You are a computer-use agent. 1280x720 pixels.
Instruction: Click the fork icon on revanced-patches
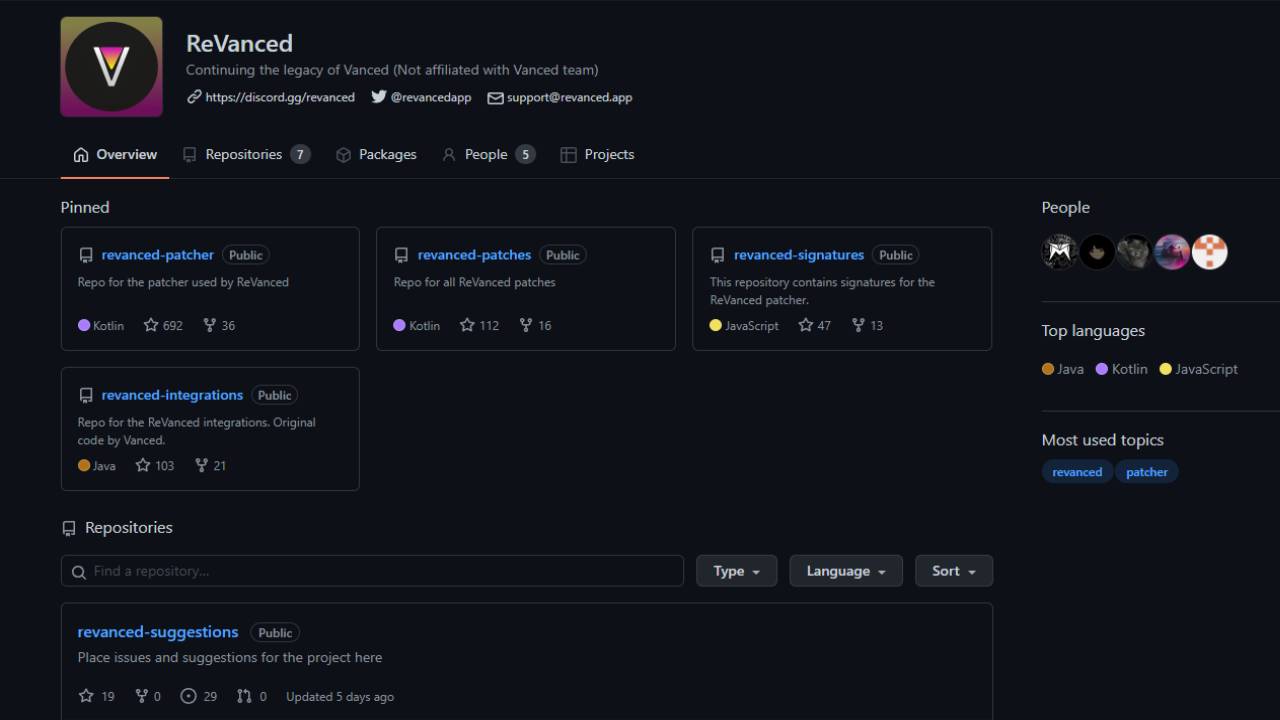pyautogui.click(x=526, y=325)
